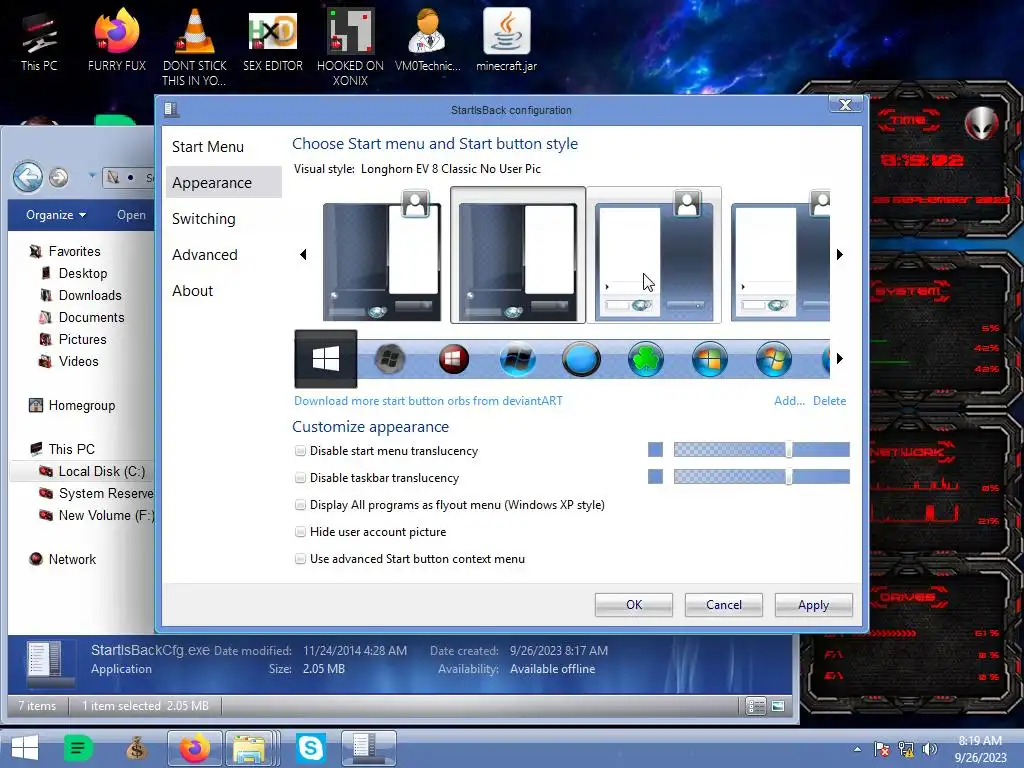Click the Explorer Forward navigation arrow

(x=59, y=177)
